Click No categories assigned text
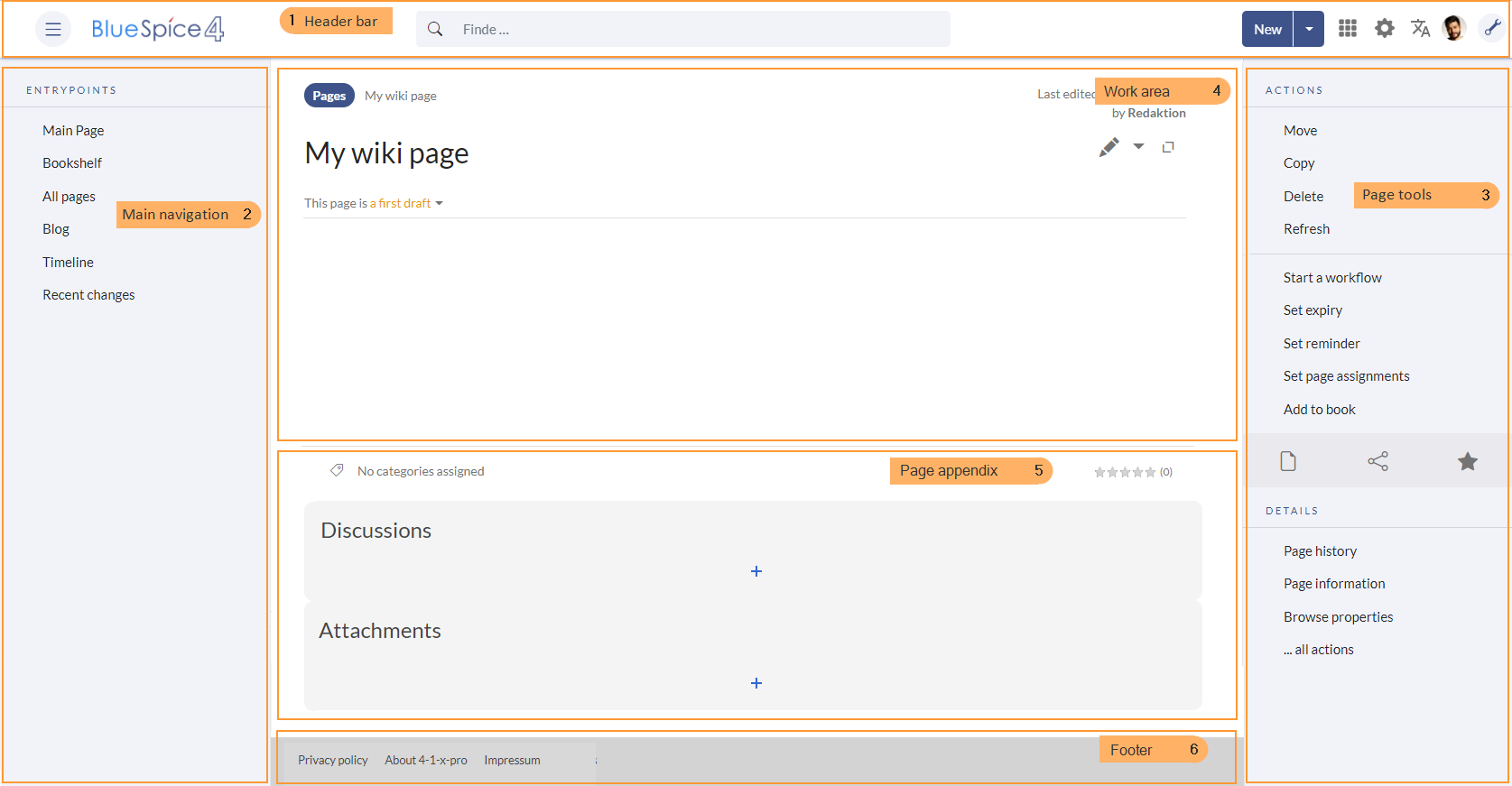Viewport: 1512px width, 786px height. point(421,471)
